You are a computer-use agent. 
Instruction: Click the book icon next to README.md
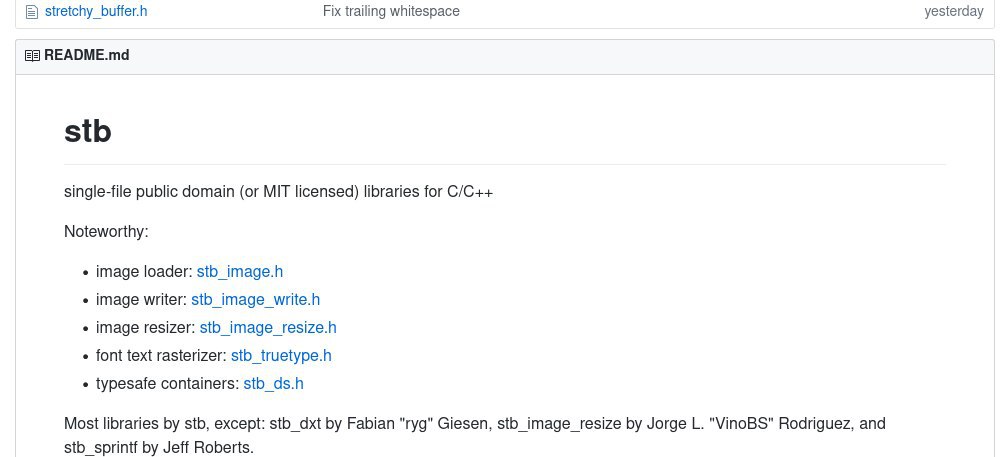[x=32, y=56]
